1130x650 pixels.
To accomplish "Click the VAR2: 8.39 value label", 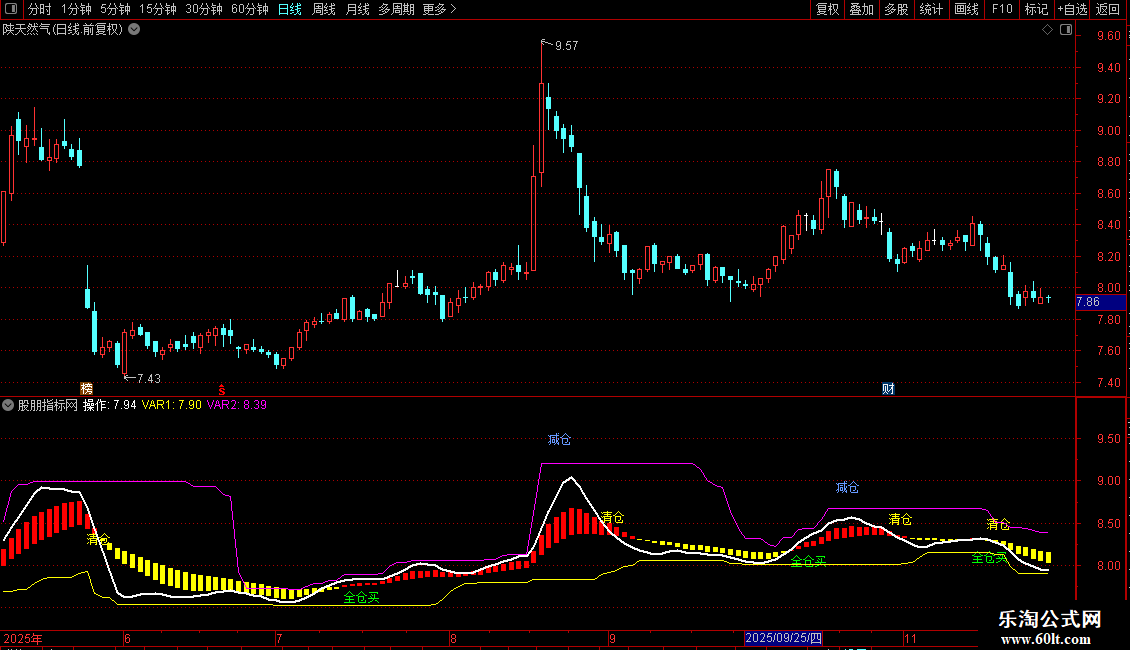I will coord(236,405).
